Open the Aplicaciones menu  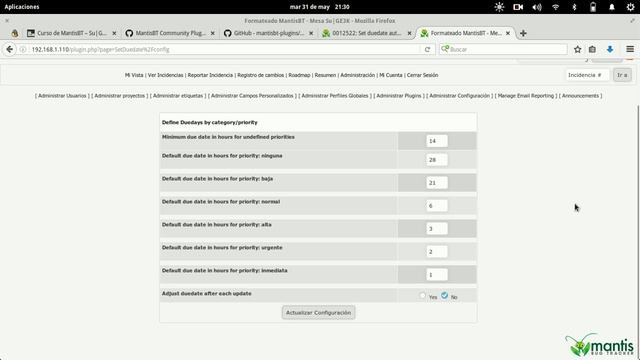point(22,7)
